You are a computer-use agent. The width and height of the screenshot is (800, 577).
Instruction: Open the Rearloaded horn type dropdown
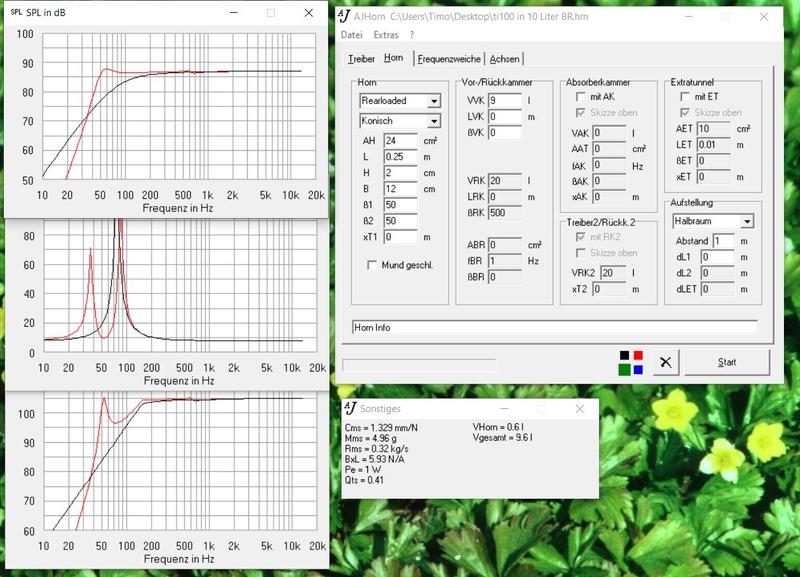433,101
